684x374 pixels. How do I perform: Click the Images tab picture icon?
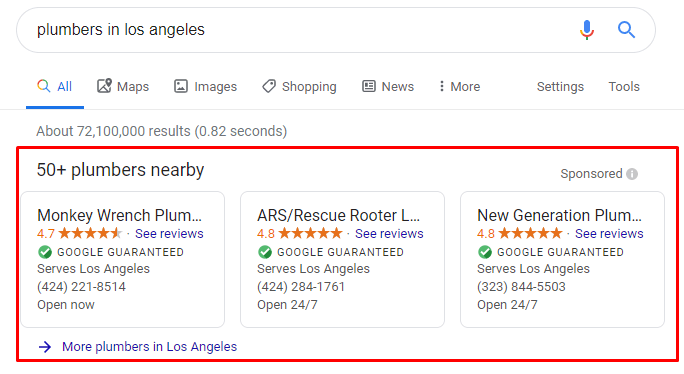181,86
